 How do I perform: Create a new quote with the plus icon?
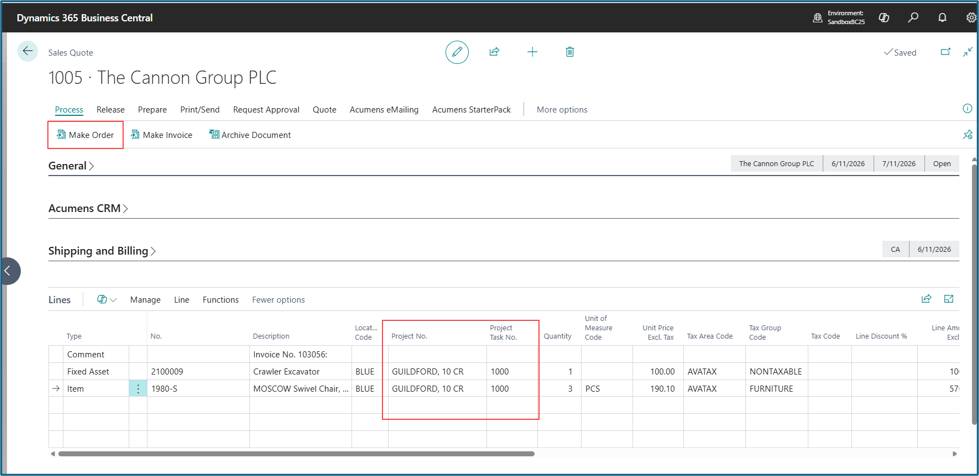(532, 52)
